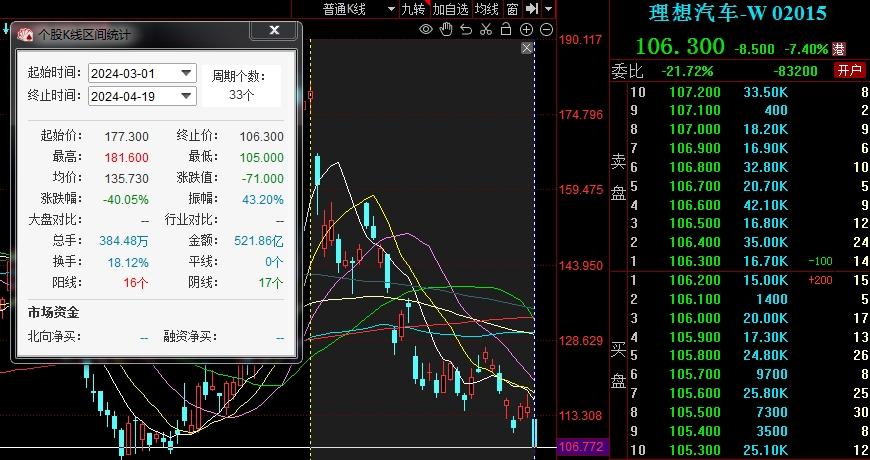Screen dimensions: 870x460
Task: Click the 阳线 count 16个
Action: click(136, 283)
